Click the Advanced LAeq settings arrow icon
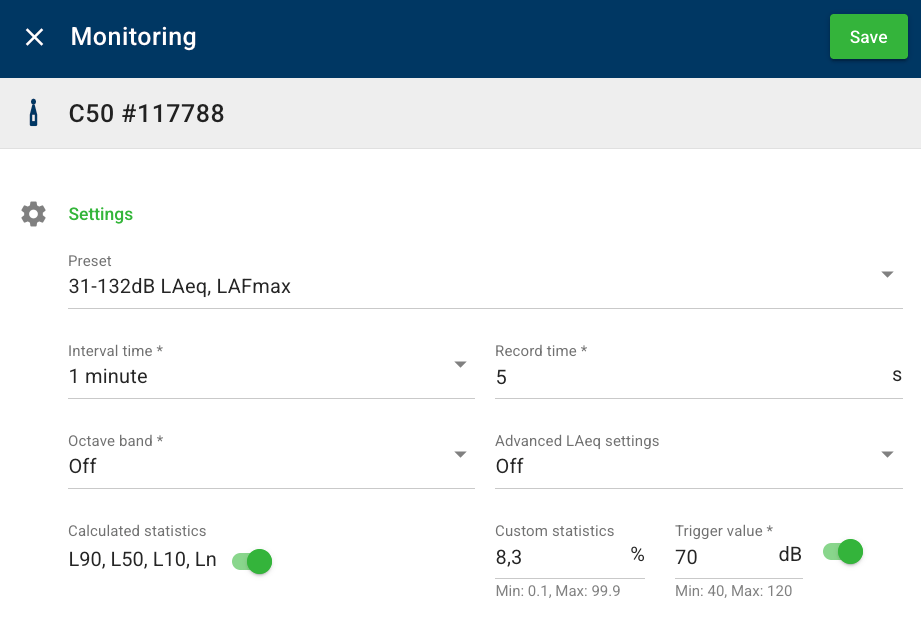The height and width of the screenshot is (633, 921). tap(887, 455)
